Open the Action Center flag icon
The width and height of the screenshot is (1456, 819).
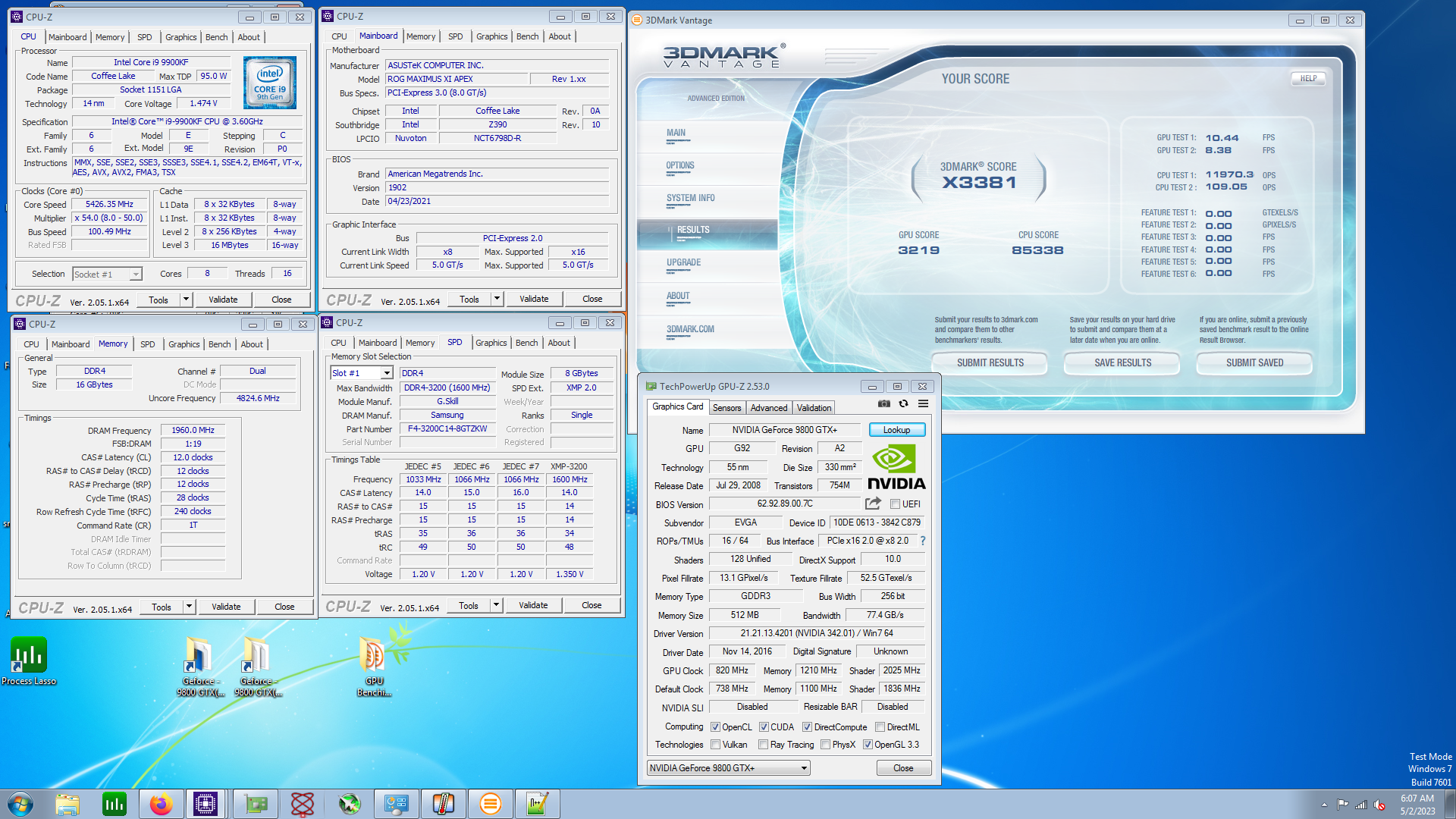1343,805
